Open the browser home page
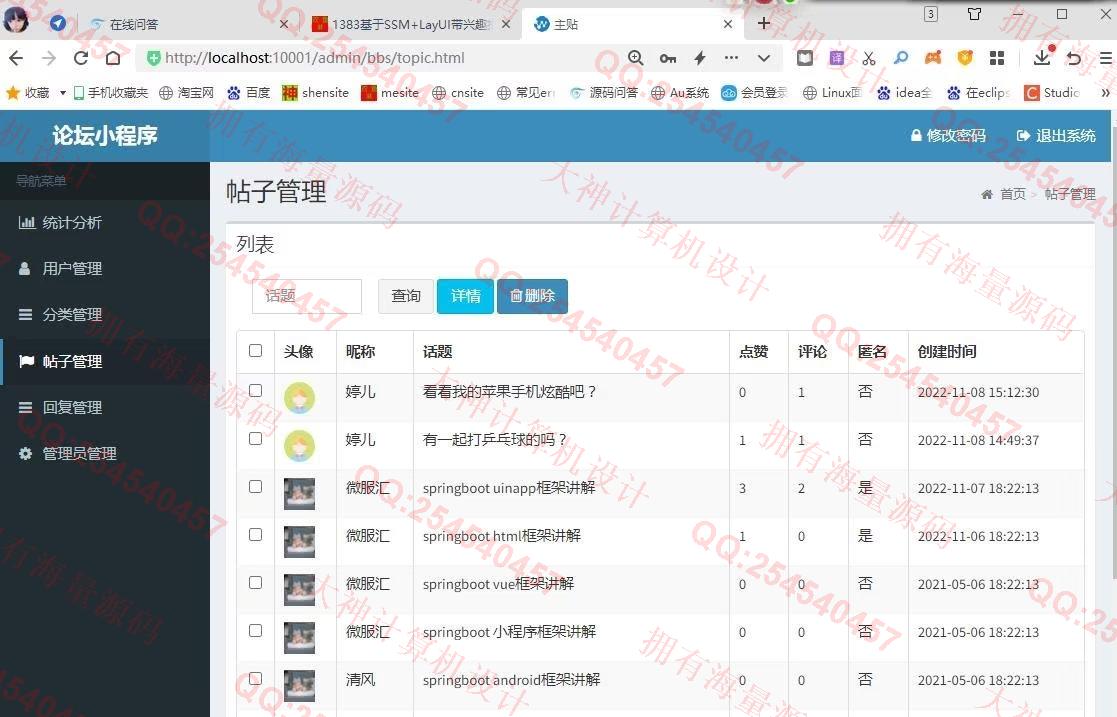 113,58
